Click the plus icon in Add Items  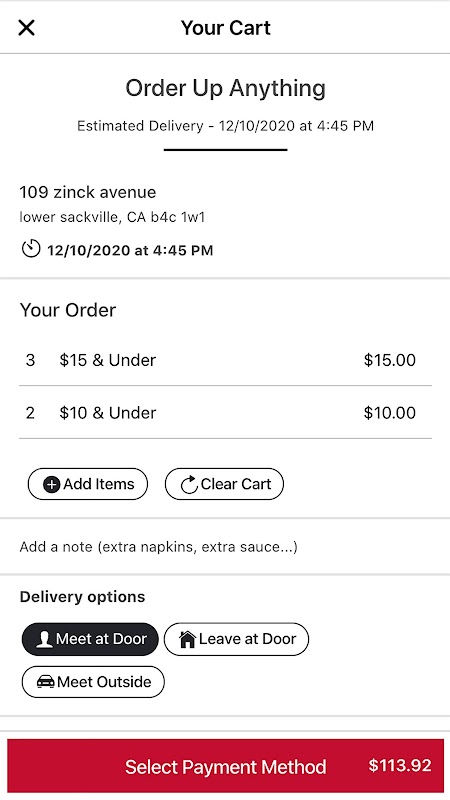(52, 484)
